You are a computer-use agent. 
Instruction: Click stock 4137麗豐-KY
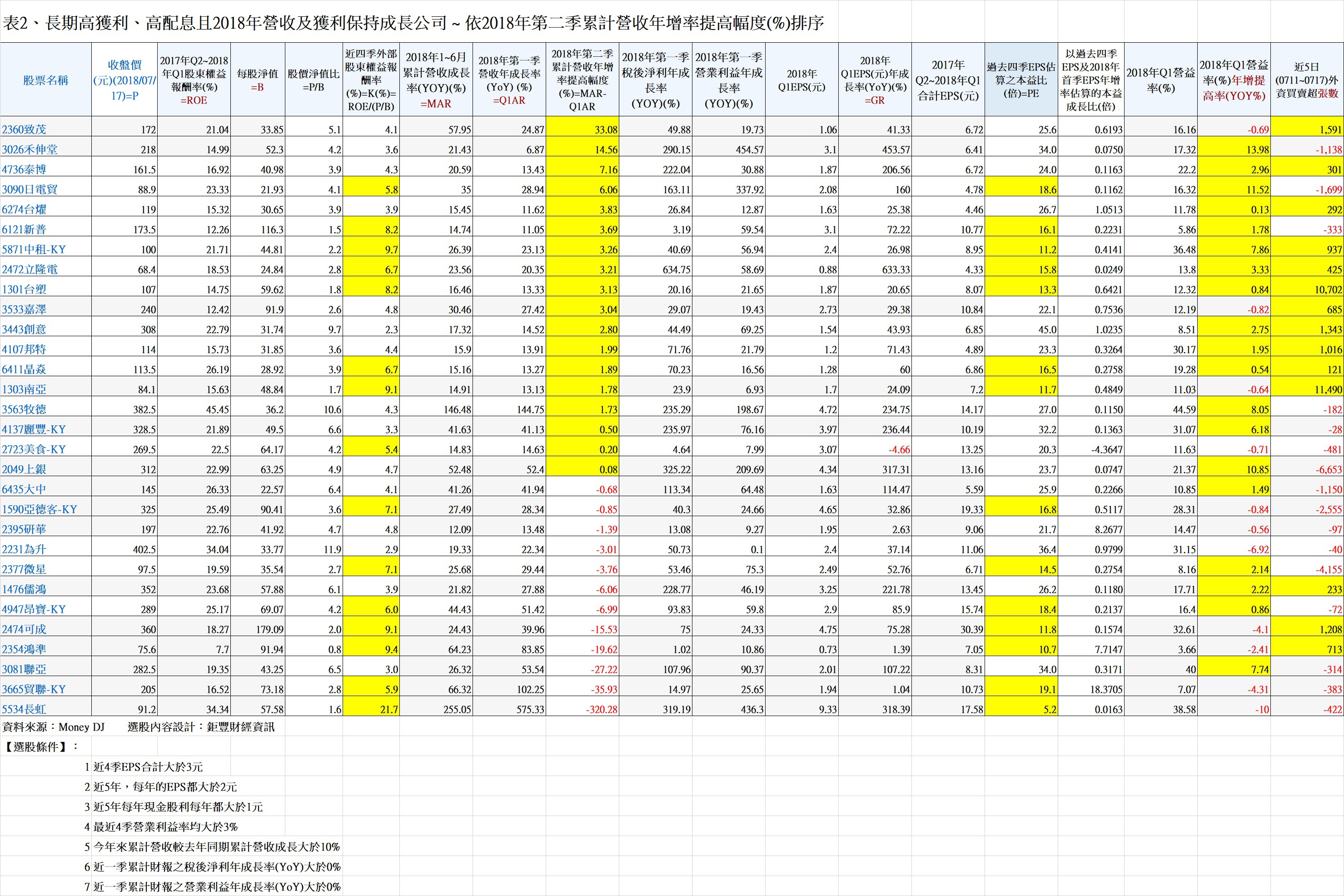(34, 430)
